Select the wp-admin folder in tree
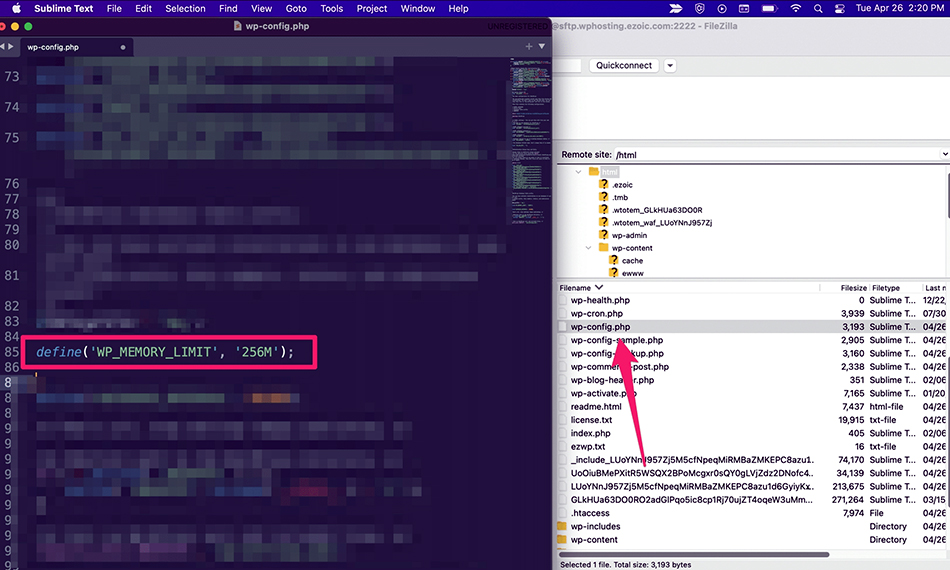 [629, 236]
